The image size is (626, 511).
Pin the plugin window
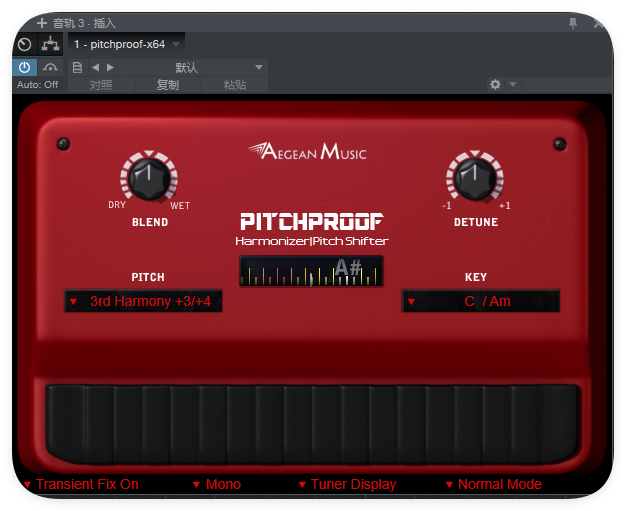[573, 24]
